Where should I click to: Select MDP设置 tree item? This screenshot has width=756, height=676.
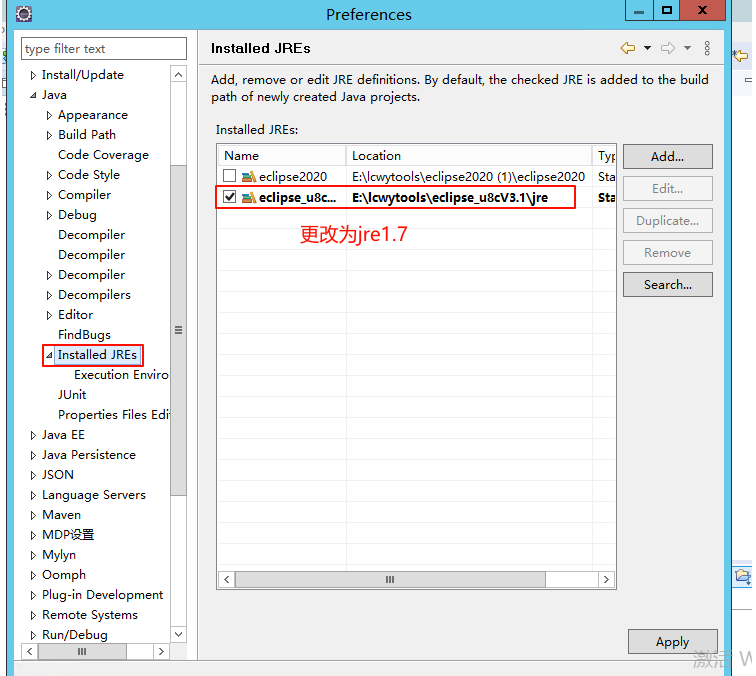click(68, 535)
